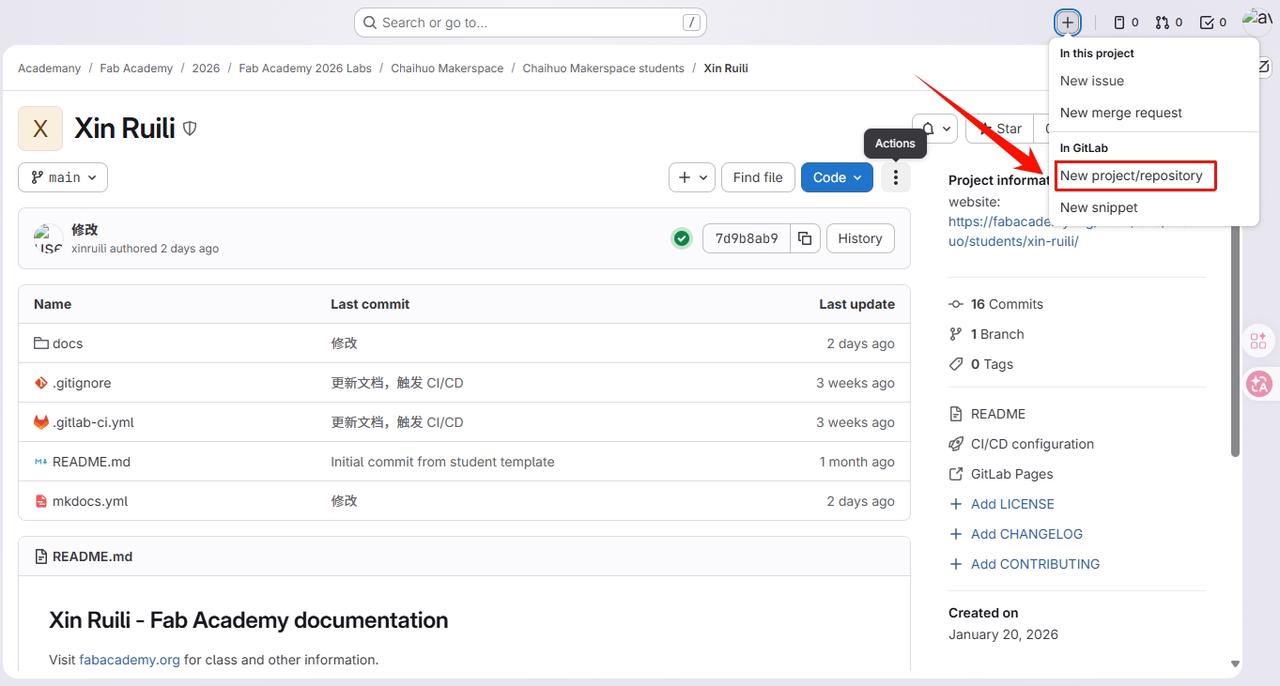Expand the notification bell dropdown
Viewport: 1280px width, 686px height.
[935, 128]
